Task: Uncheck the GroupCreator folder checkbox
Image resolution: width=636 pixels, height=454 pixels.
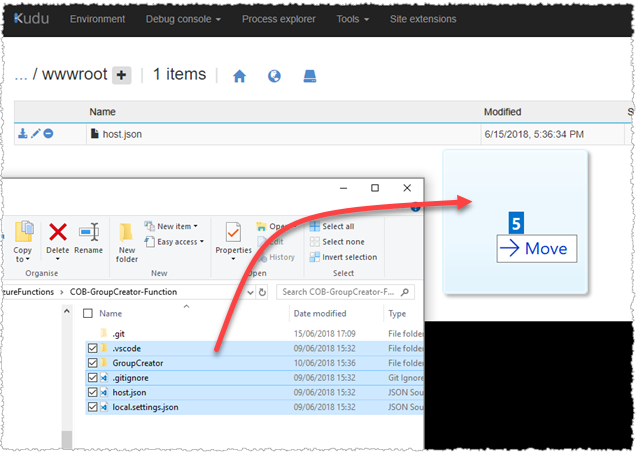Action: pyautogui.click(x=92, y=363)
